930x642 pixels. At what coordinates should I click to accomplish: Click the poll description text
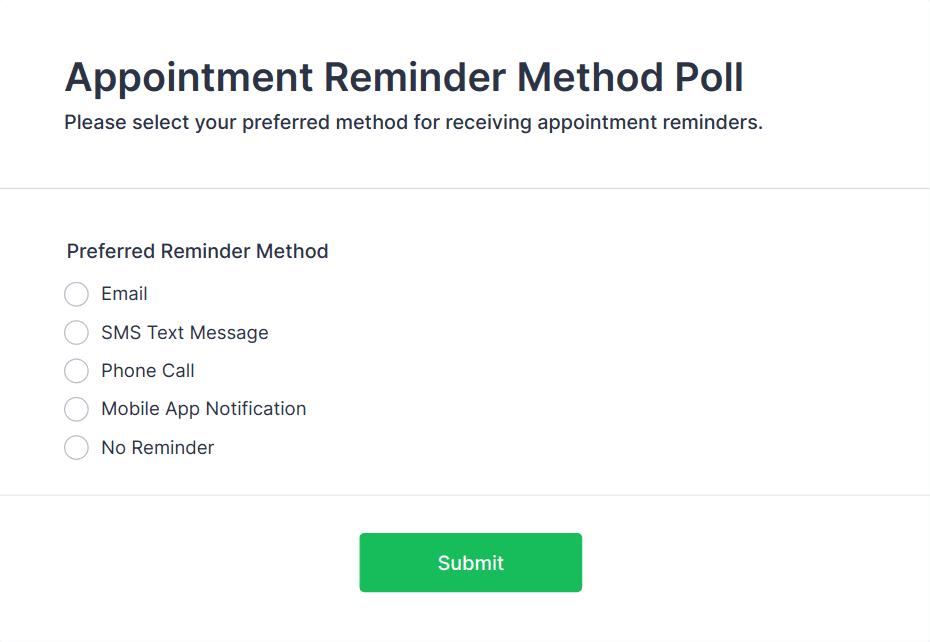[x=412, y=122]
